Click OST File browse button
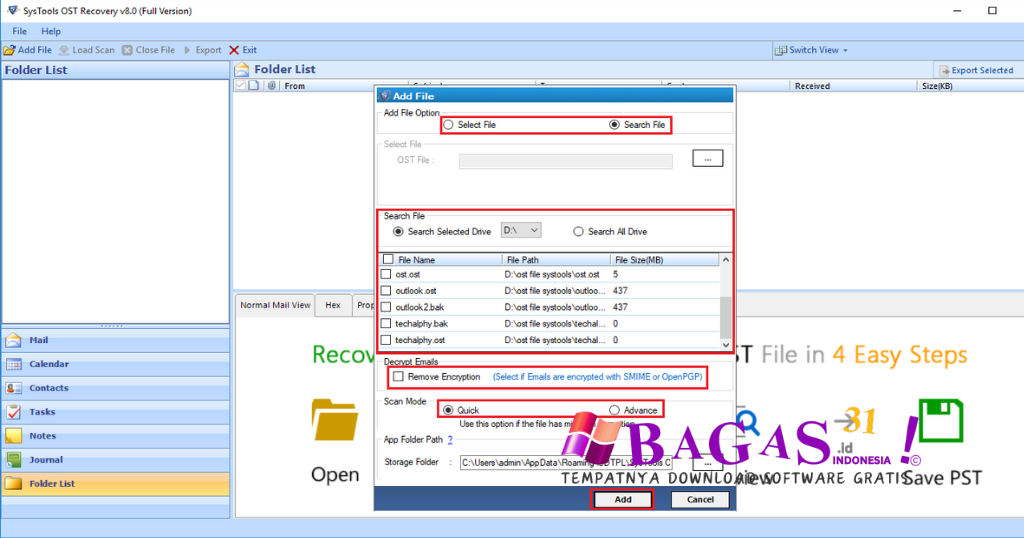The height and width of the screenshot is (538, 1024). point(708,159)
